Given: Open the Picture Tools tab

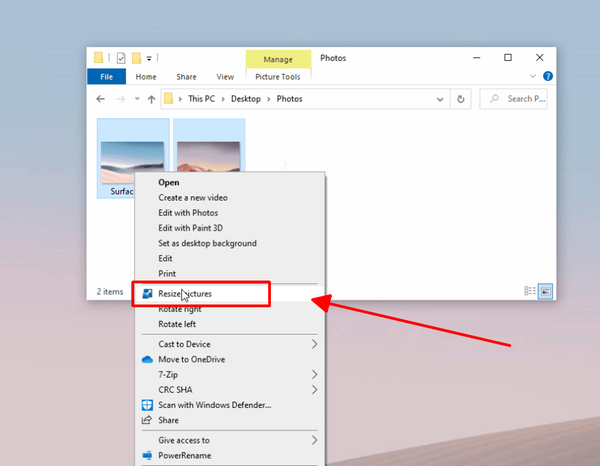Looking at the screenshot, I should [278, 77].
